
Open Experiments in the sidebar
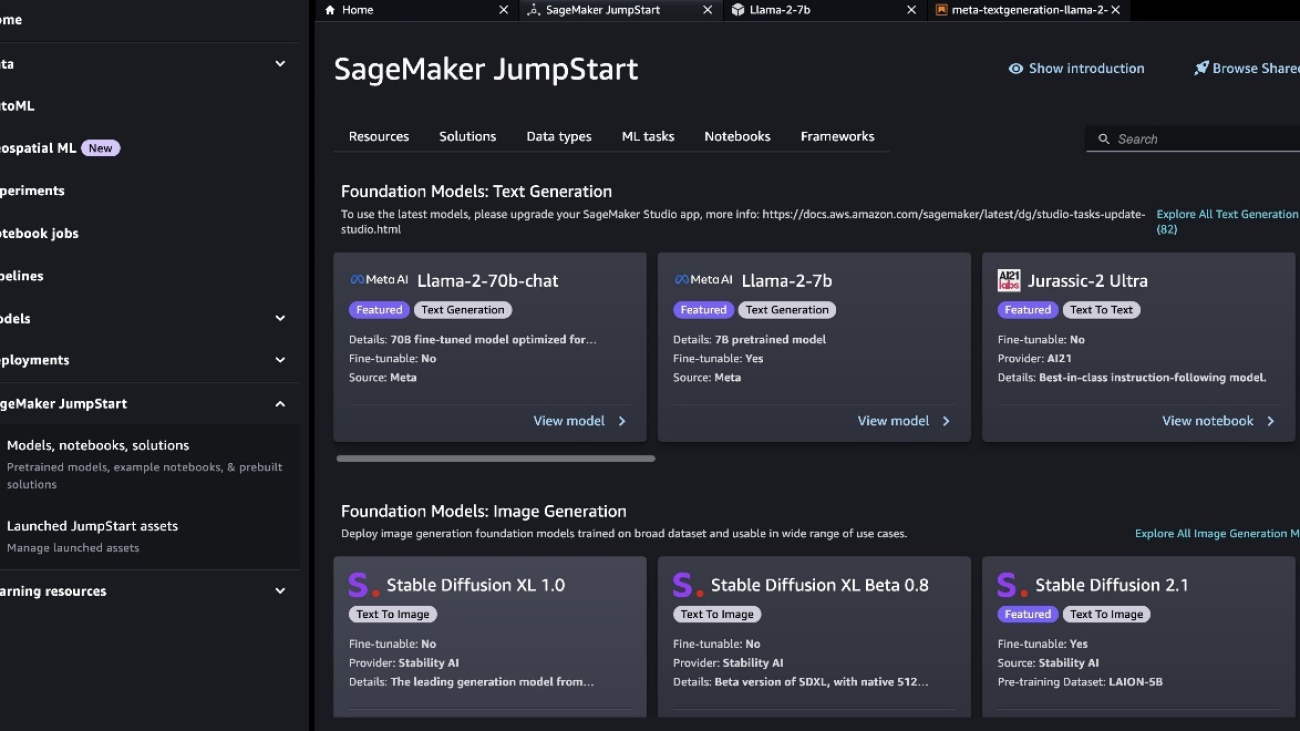32,191
